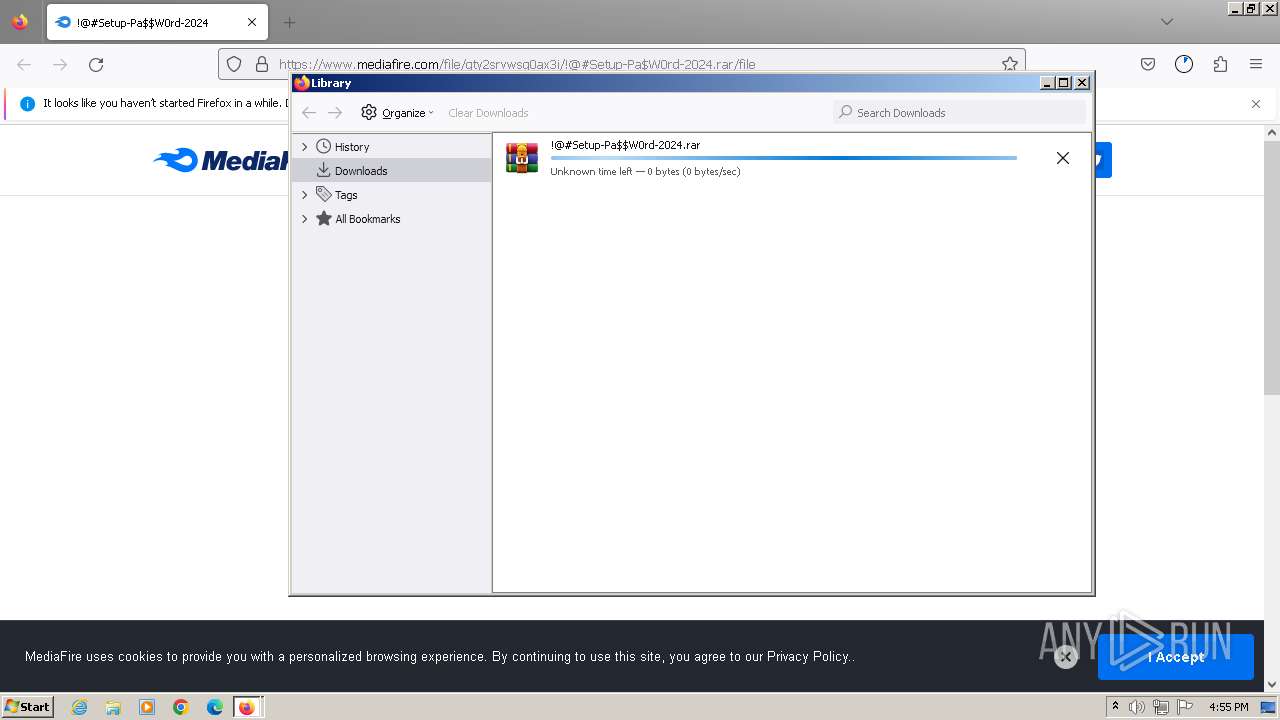Screen dimensions: 1280x720
Task: Maximize the Library window
Action: point(1063,83)
